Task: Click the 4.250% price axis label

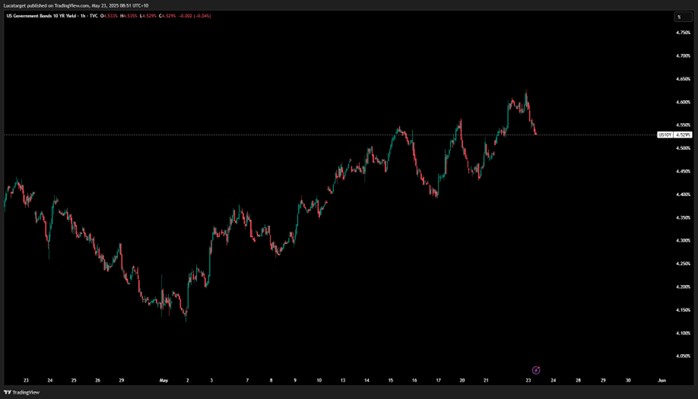Action: (683, 264)
